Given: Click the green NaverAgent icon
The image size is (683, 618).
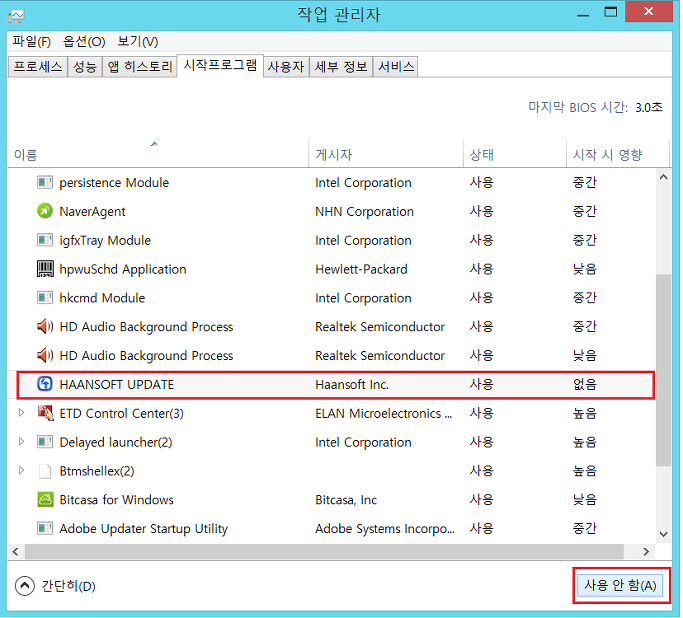Looking at the screenshot, I should point(45,211).
